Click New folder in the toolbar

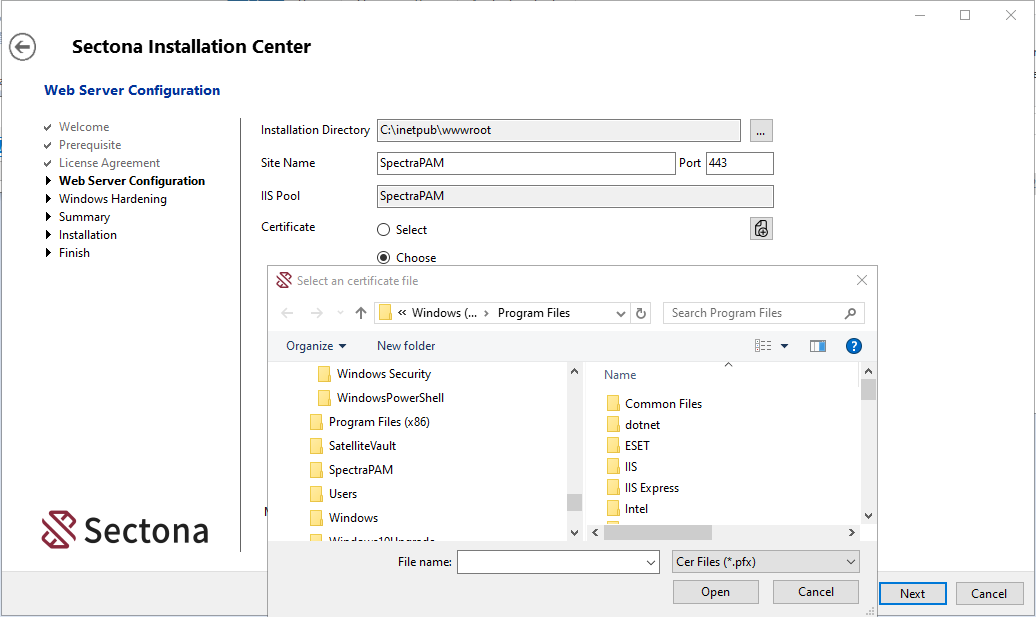(x=406, y=346)
